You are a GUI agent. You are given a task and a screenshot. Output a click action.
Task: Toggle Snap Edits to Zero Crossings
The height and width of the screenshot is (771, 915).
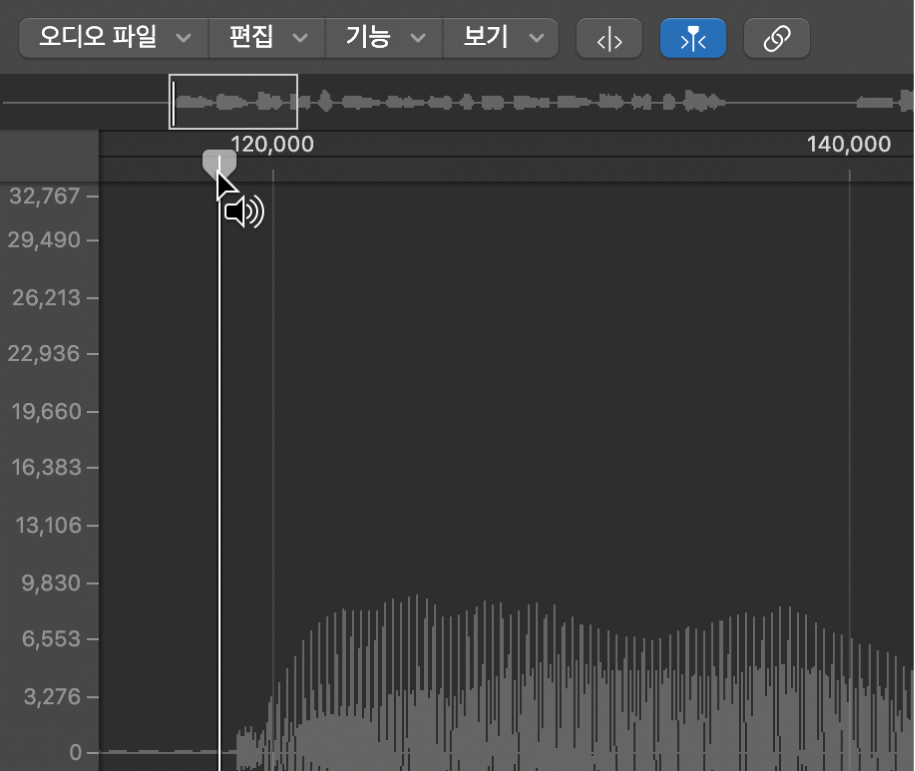click(609, 38)
